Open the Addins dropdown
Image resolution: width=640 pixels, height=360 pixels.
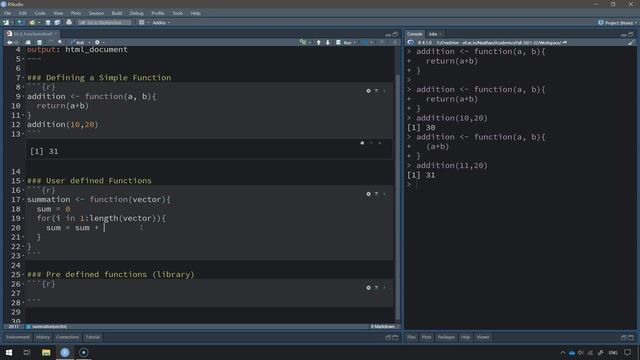[x=161, y=22]
